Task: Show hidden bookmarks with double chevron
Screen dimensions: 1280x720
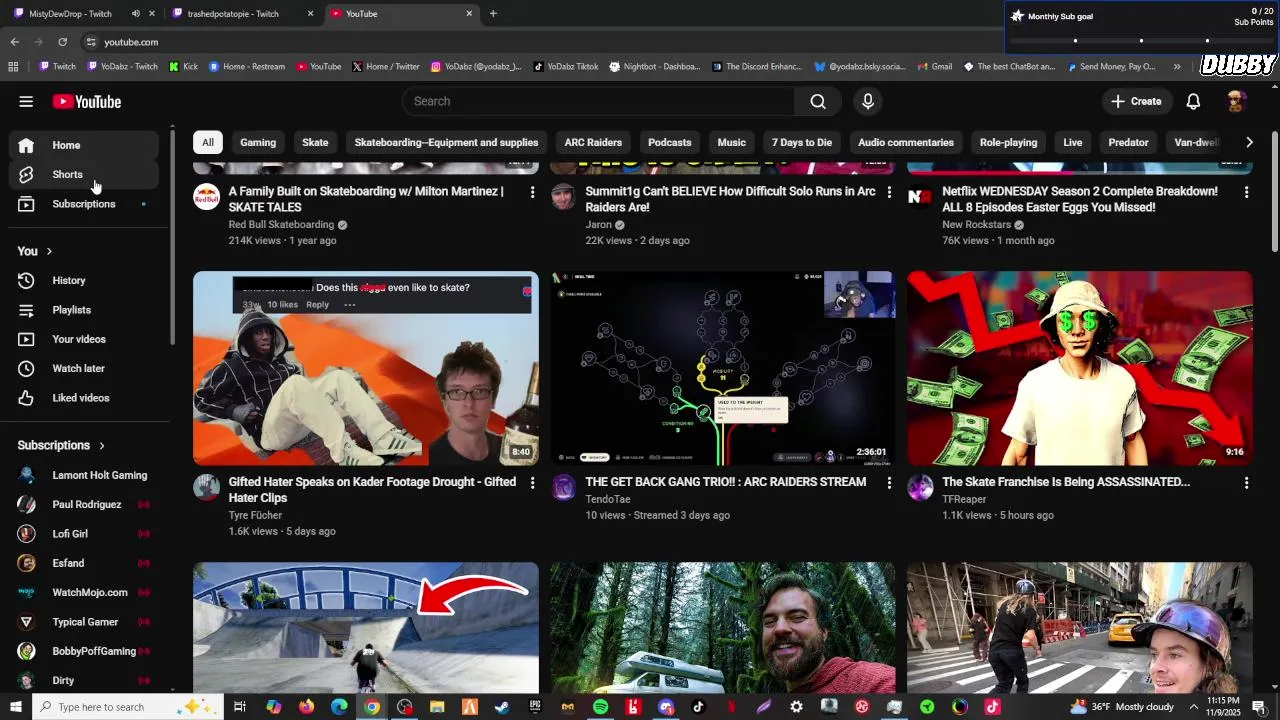Action: (1177, 67)
